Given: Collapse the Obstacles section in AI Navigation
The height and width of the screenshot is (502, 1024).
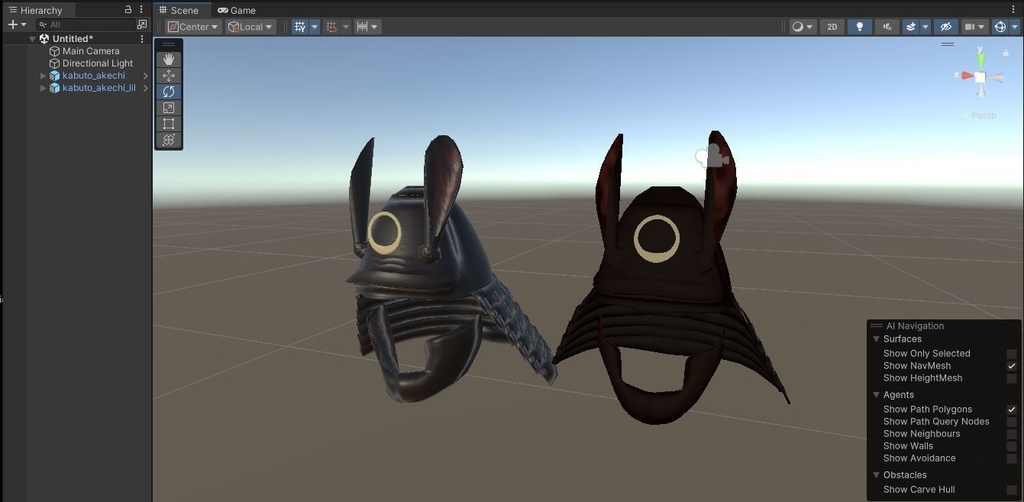Looking at the screenshot, I should pos(876,475).
